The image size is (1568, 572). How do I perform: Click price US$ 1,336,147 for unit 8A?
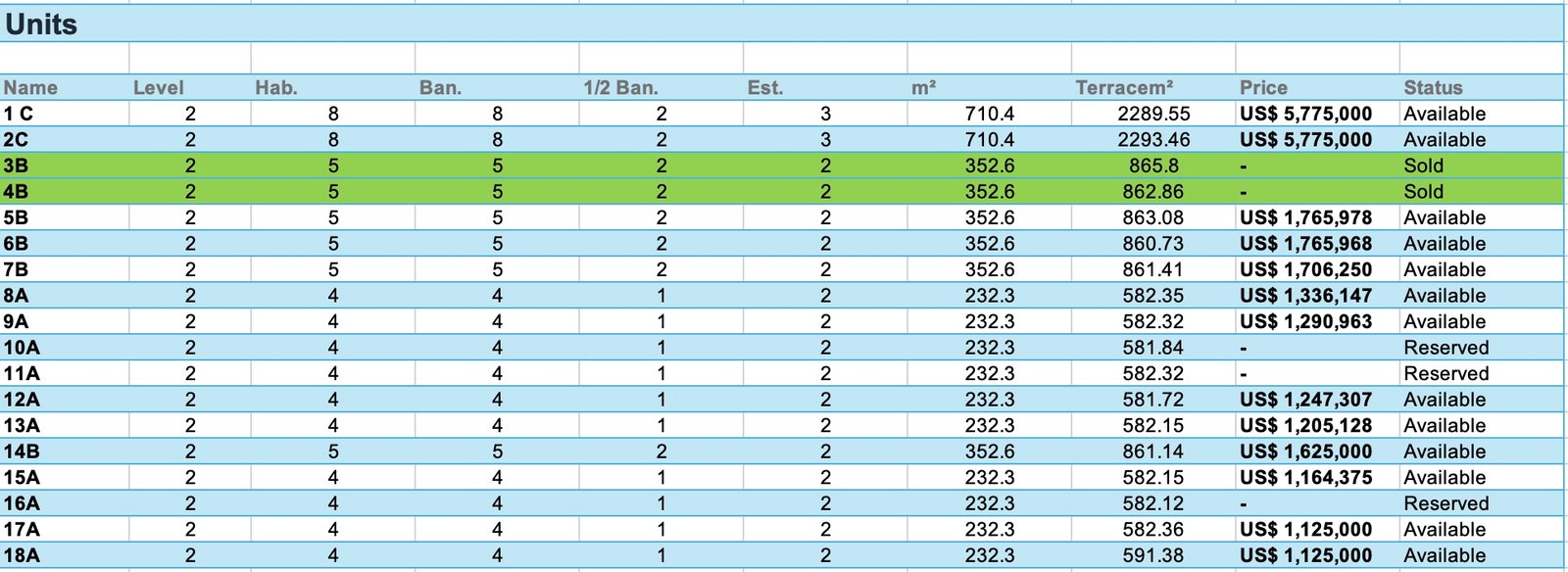pyautogui.click(x=1305, y=296)
